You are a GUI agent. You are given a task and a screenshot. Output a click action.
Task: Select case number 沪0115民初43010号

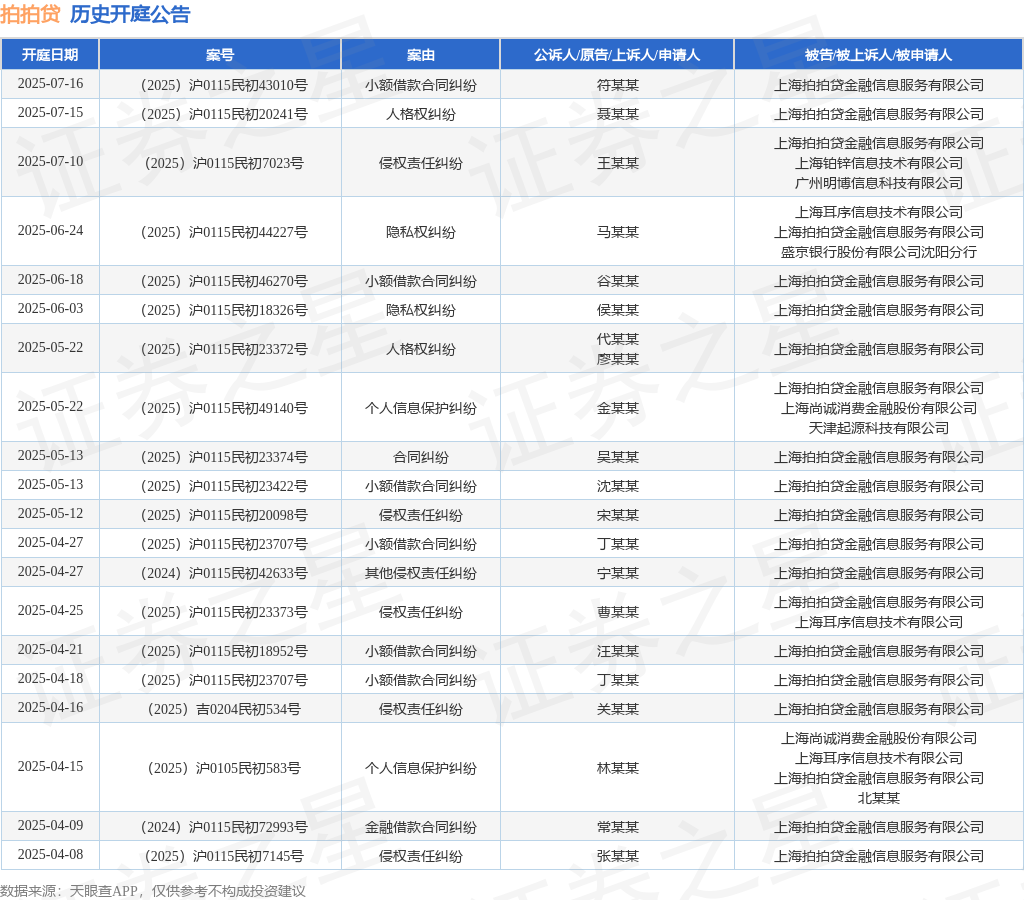[x=224, y=85]
